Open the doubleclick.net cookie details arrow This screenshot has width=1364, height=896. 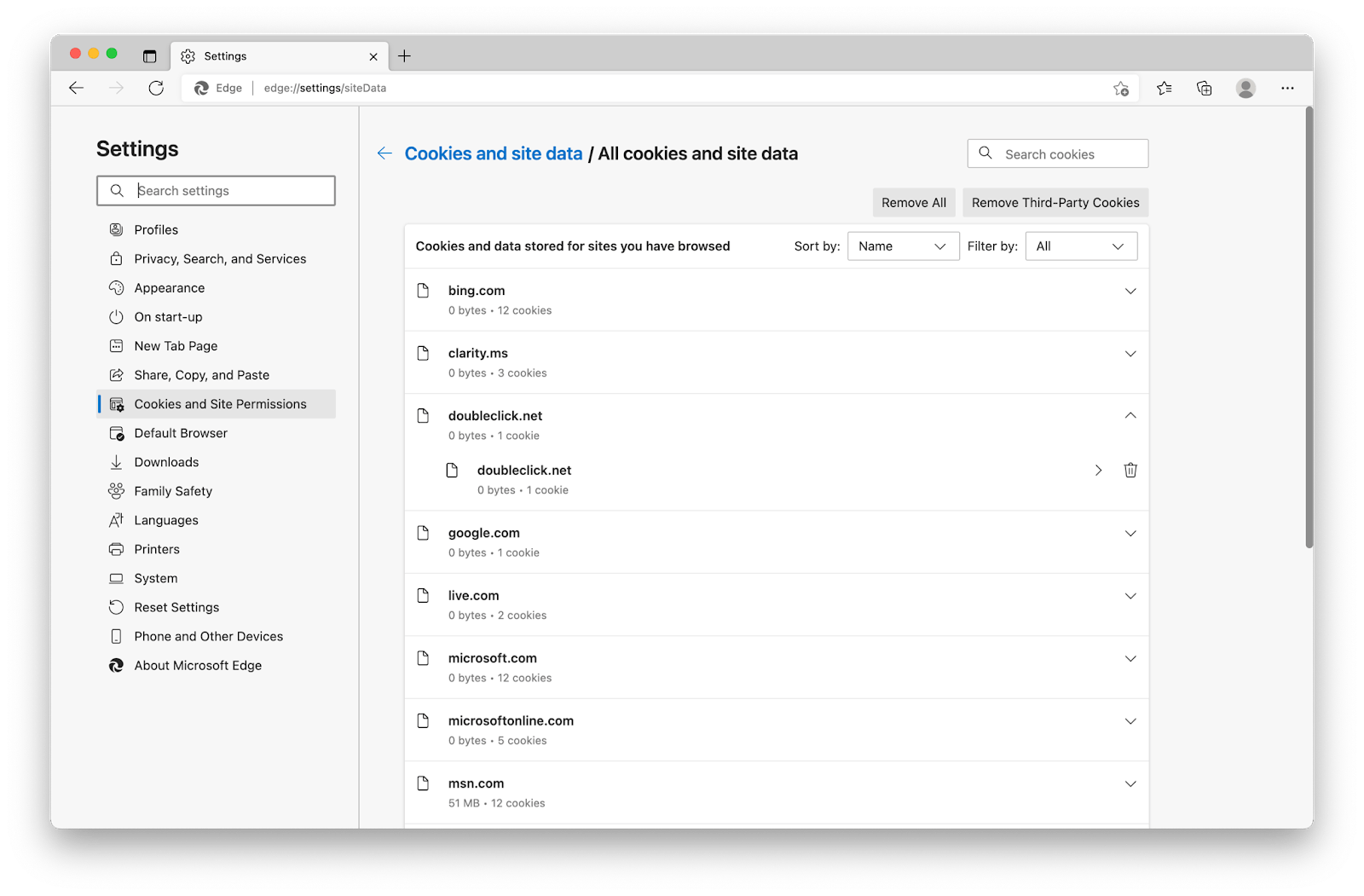pyautogui.click(x=1098, y=470)
